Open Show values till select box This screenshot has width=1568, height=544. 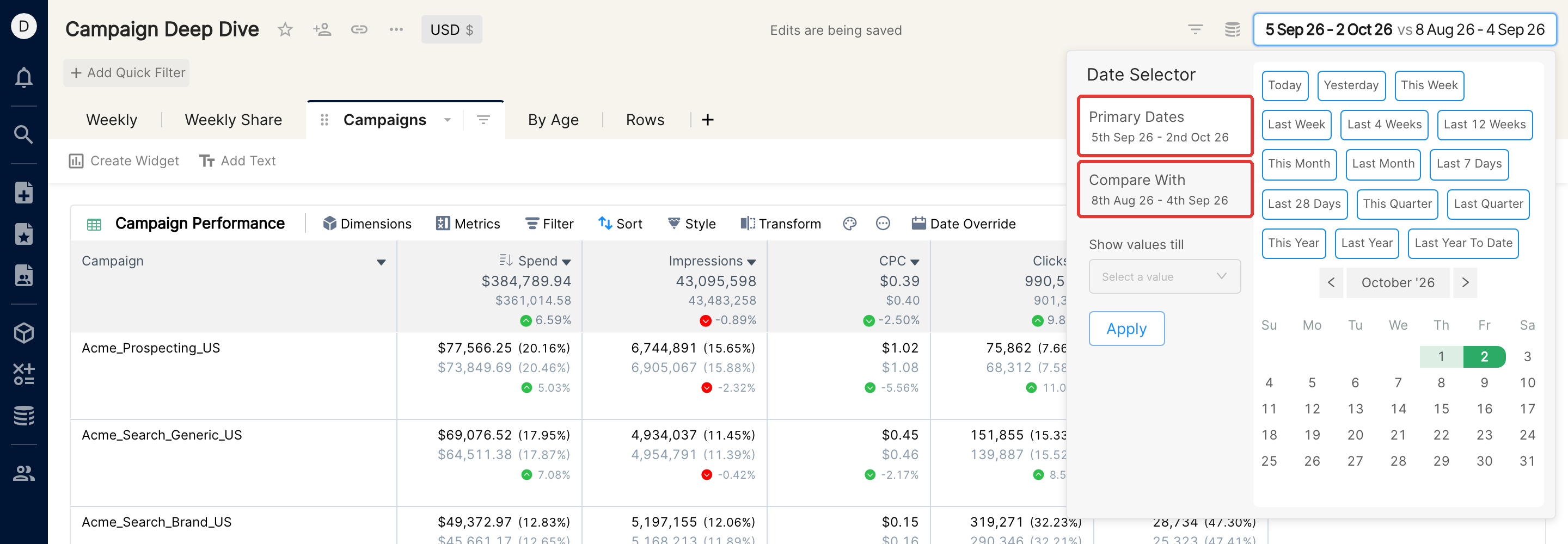point(1165,276)
